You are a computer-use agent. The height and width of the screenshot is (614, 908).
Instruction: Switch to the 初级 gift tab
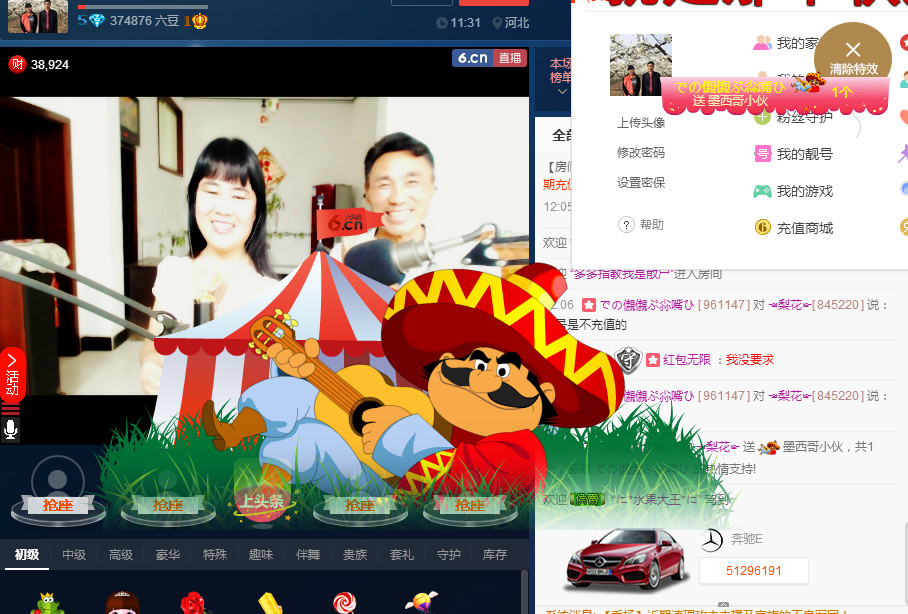point(27,554)
